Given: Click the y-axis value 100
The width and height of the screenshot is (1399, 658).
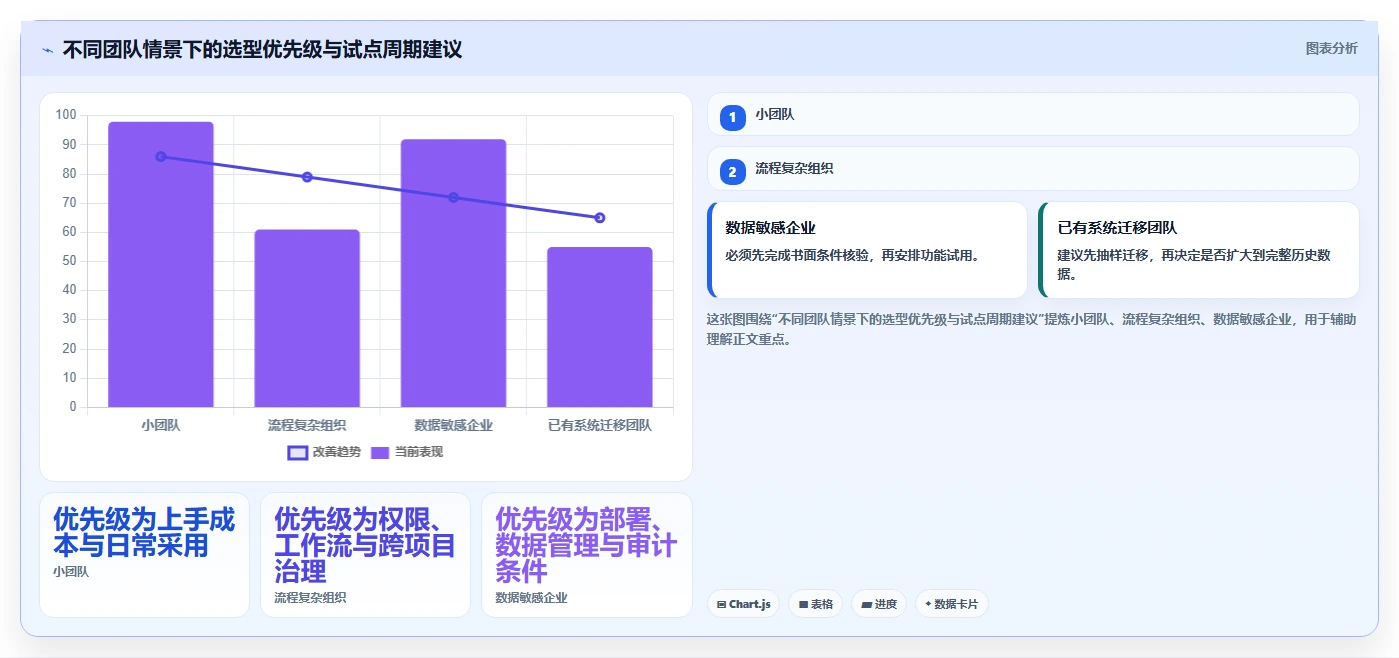Looking at the screenshot, I should (66, 115).
